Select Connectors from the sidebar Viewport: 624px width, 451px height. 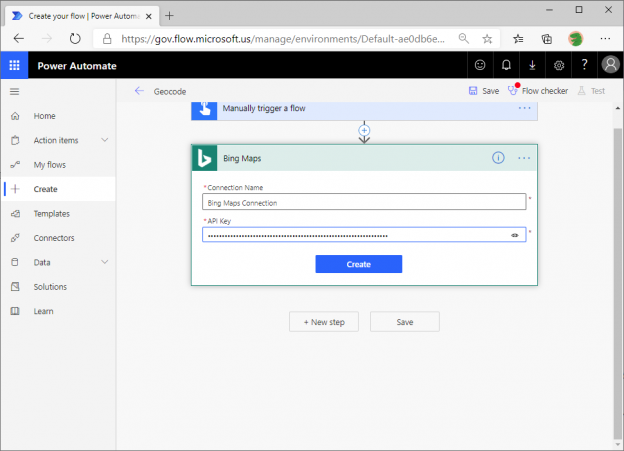53,238
